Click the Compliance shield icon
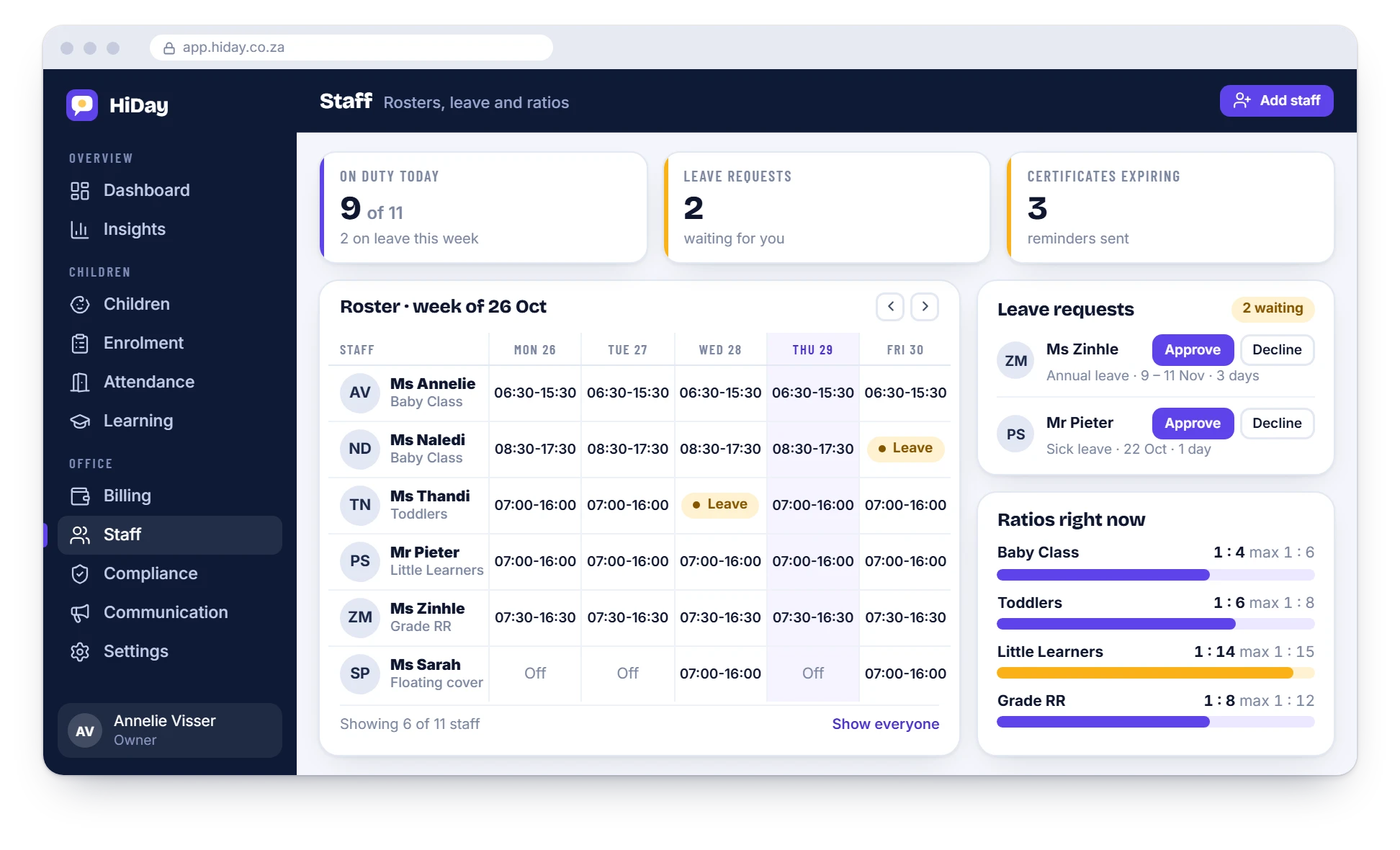This screenshot has width=1400, height=850. click(80, 574)
